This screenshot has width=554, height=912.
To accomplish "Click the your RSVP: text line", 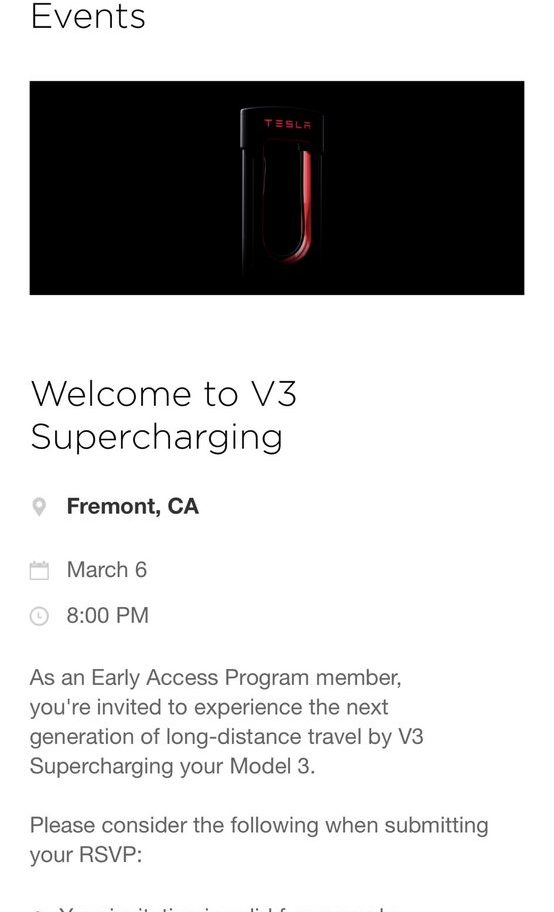I will pos(86,854).
